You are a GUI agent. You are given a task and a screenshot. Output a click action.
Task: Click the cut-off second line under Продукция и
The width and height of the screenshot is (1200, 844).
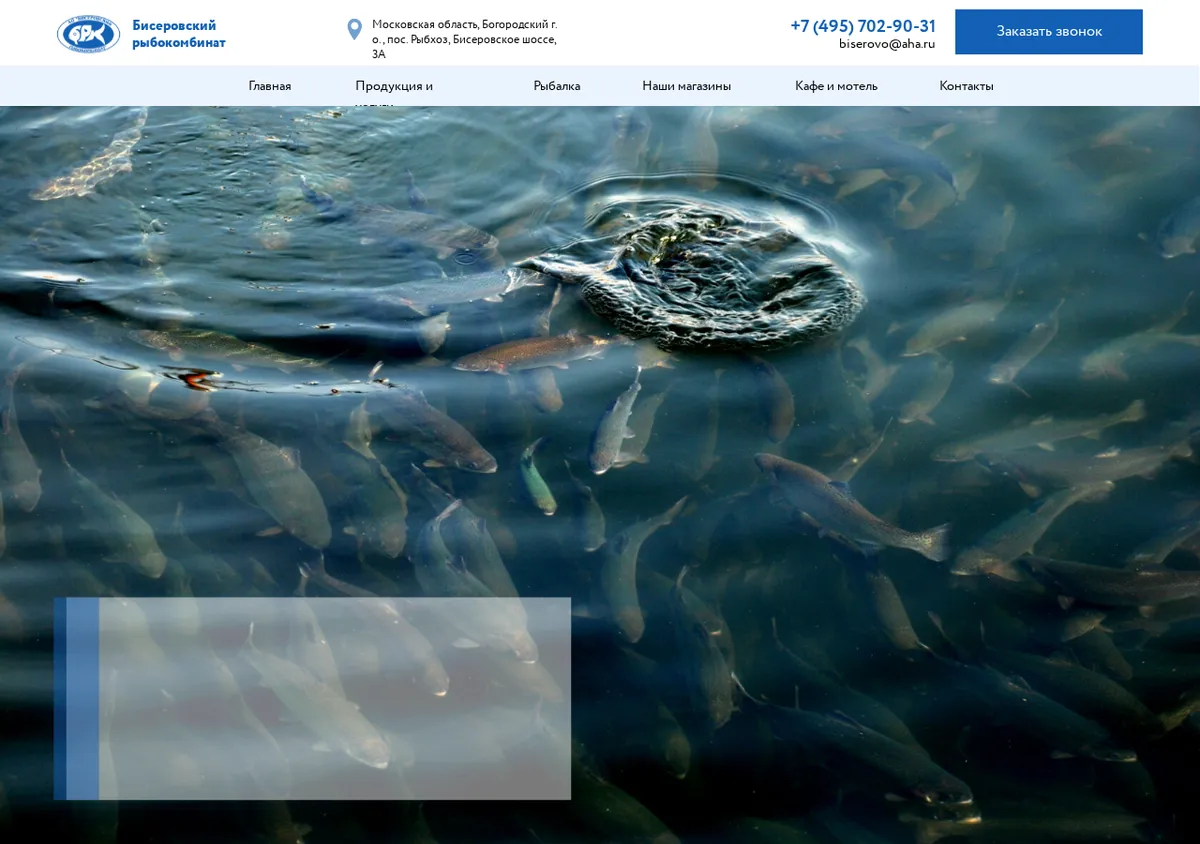click(x=375, y=103)
